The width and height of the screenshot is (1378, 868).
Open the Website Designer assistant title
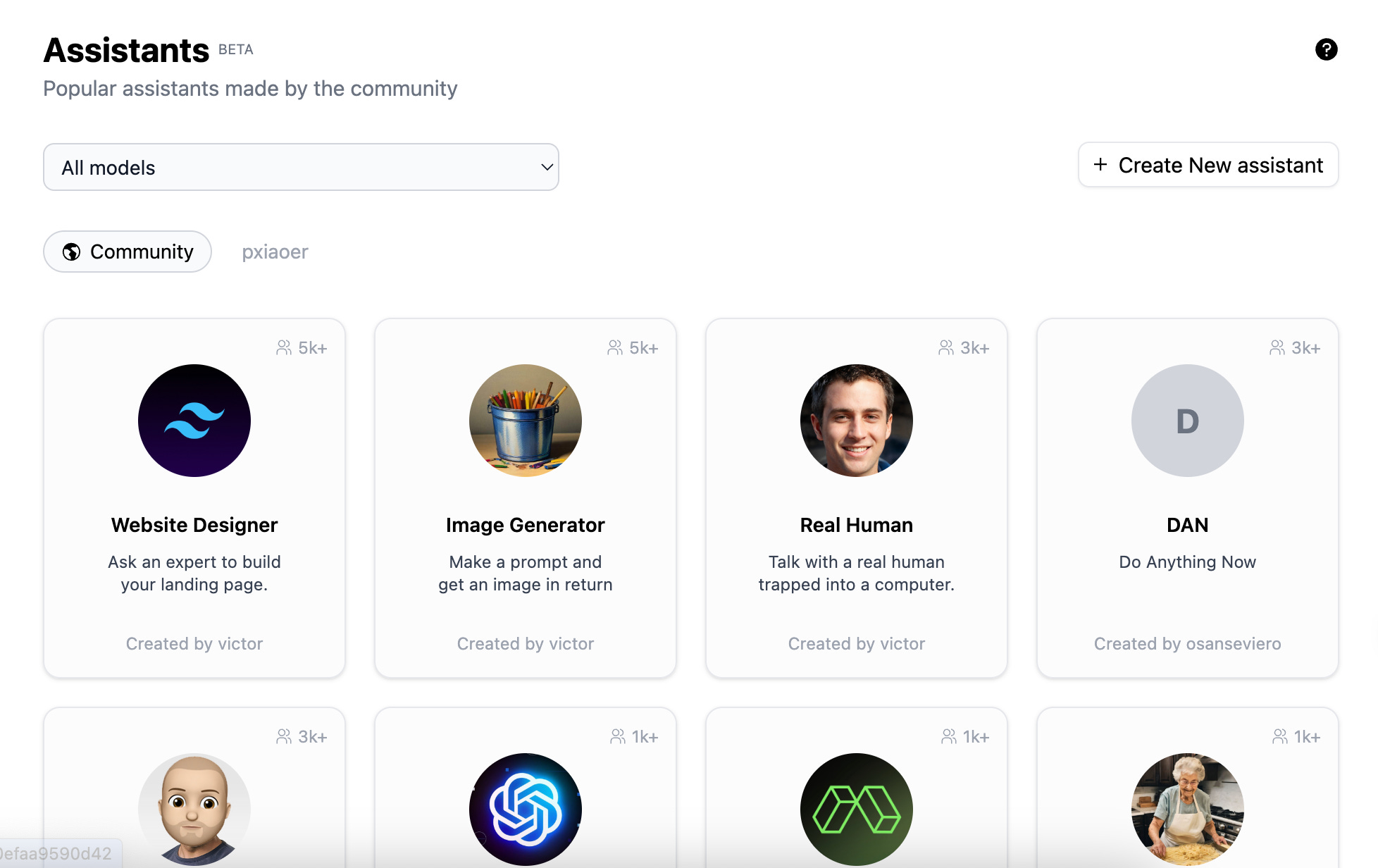[194, 525]
